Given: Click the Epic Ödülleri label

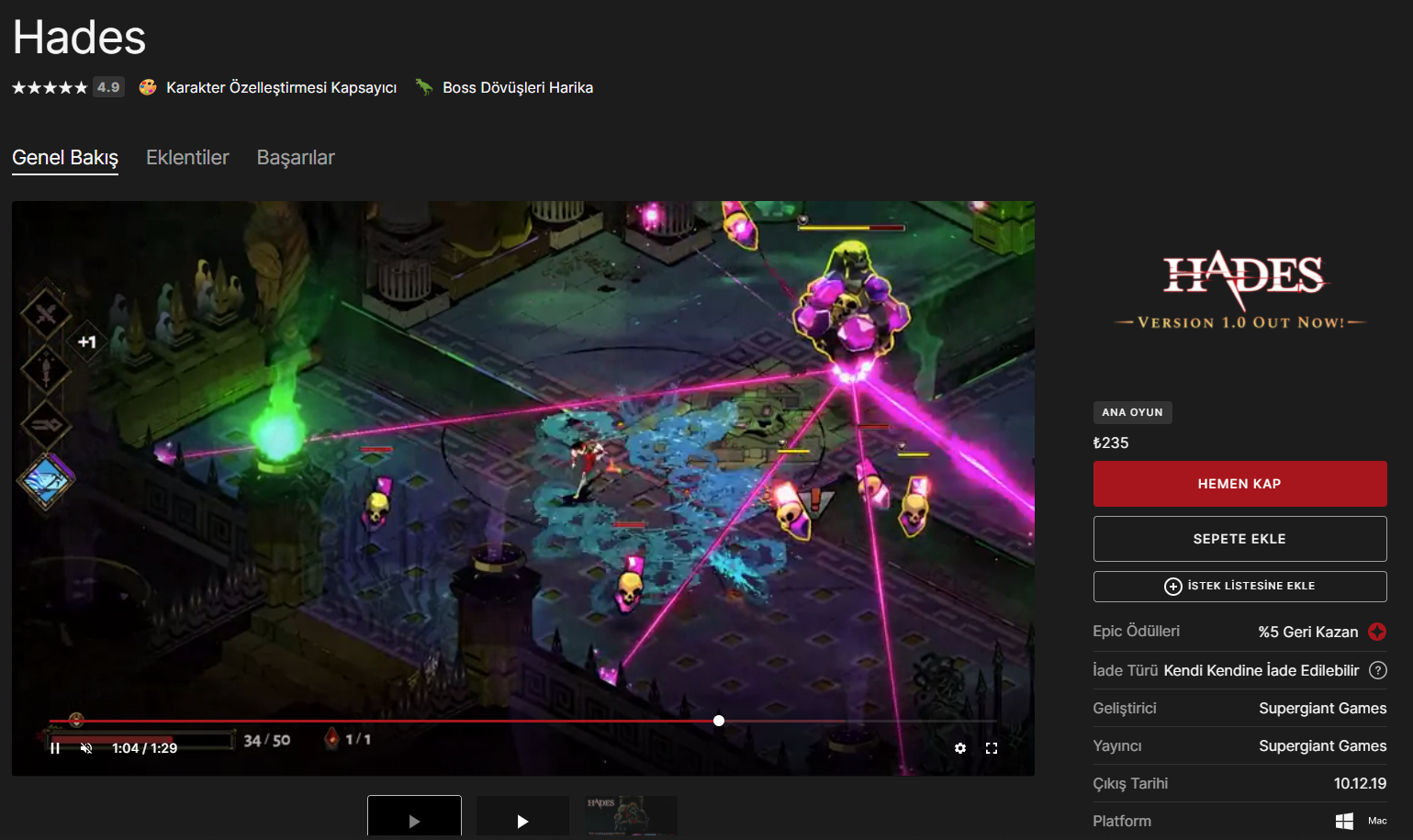Looking at the screenshot, I should tap(1136, 632).
